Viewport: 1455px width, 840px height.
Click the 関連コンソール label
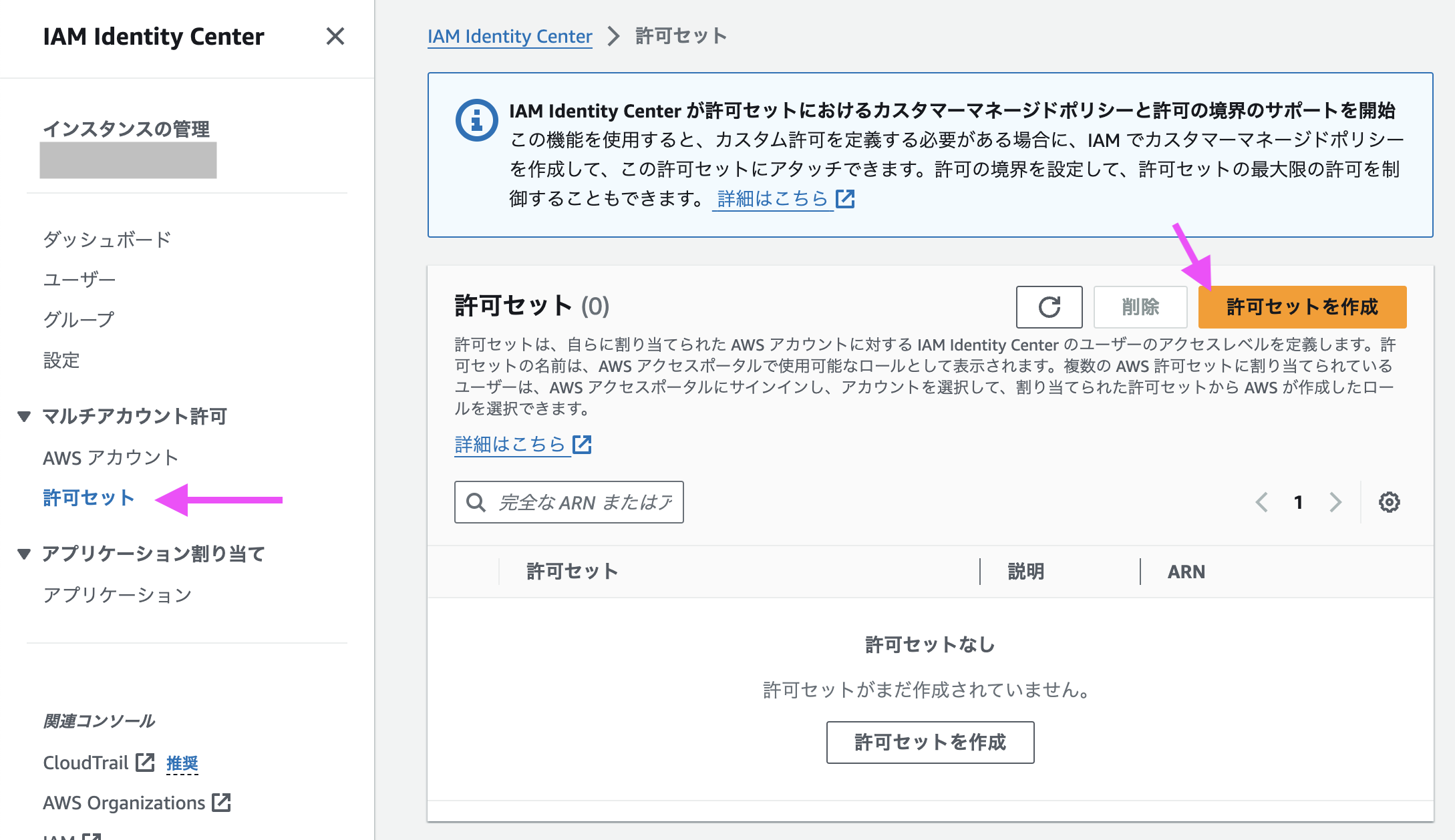[99, 721]
